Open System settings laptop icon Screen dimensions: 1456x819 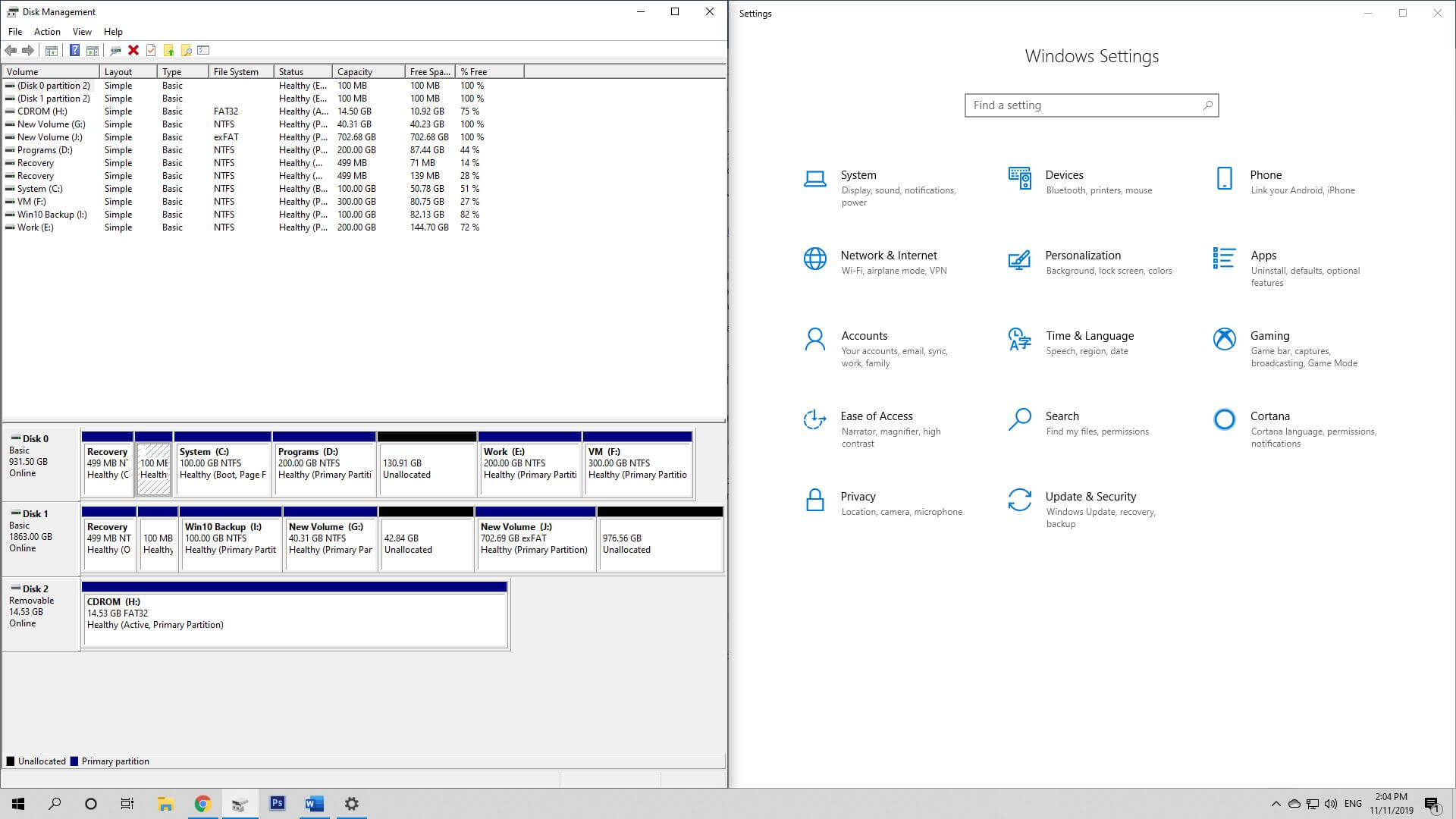click(x=814, y=179)
